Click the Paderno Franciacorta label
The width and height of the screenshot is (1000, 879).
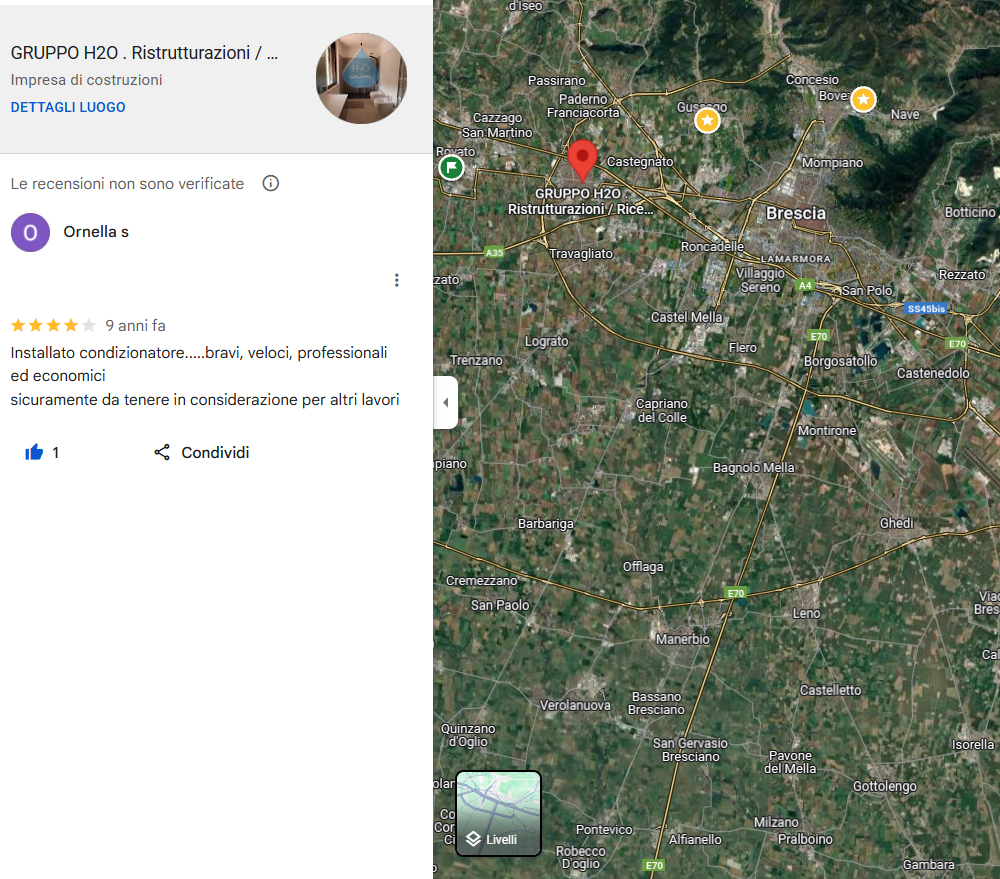(583, 106)
